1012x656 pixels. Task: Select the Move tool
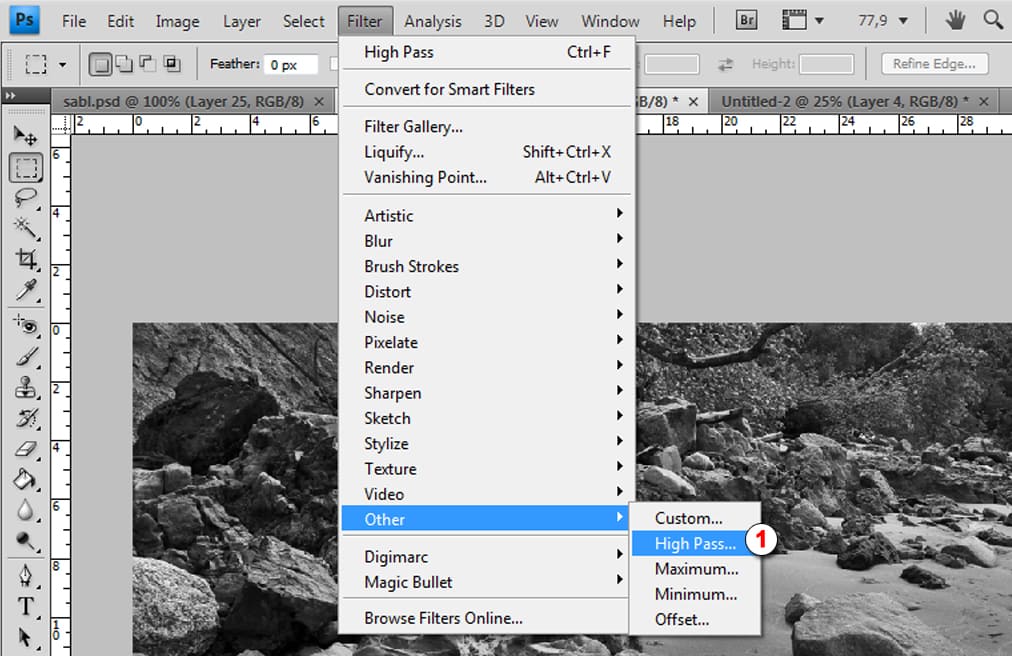25,135
